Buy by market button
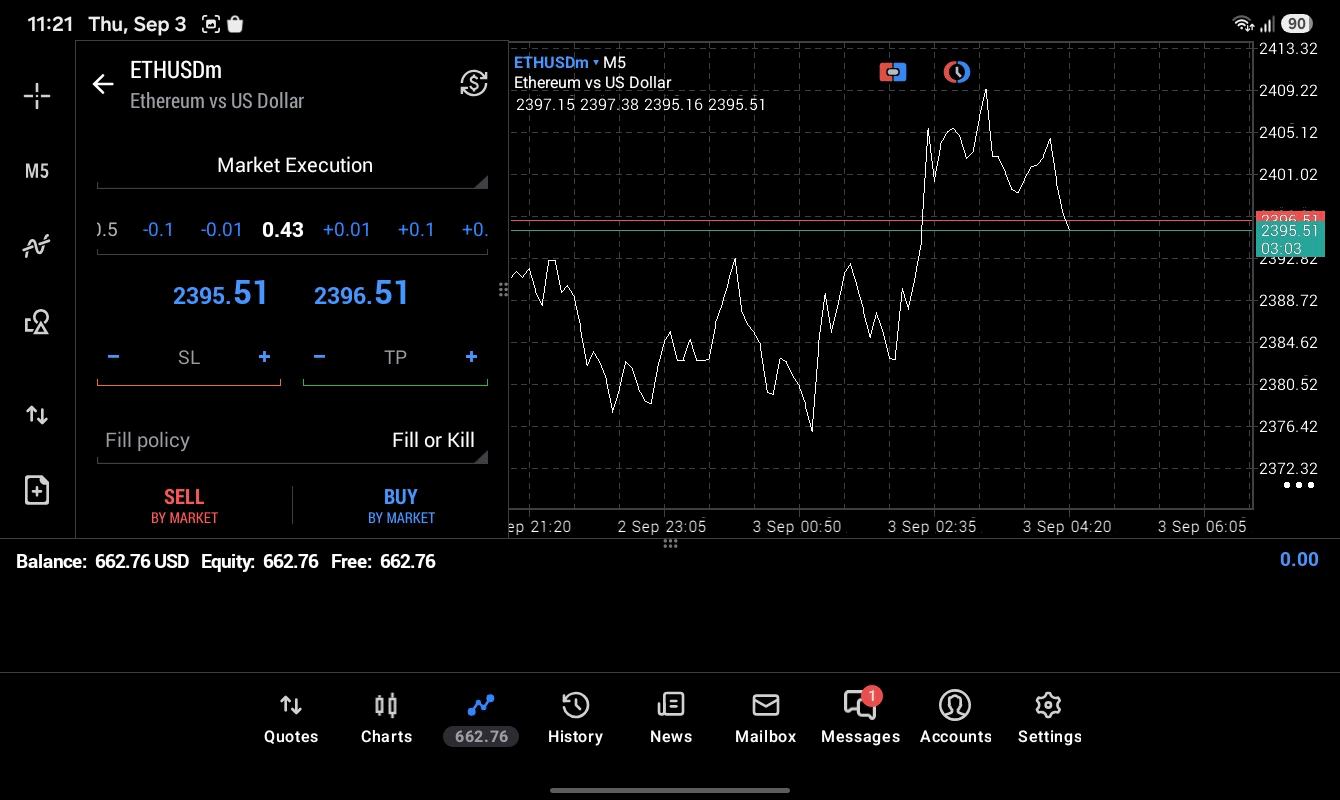 click(x=401, y=505)
